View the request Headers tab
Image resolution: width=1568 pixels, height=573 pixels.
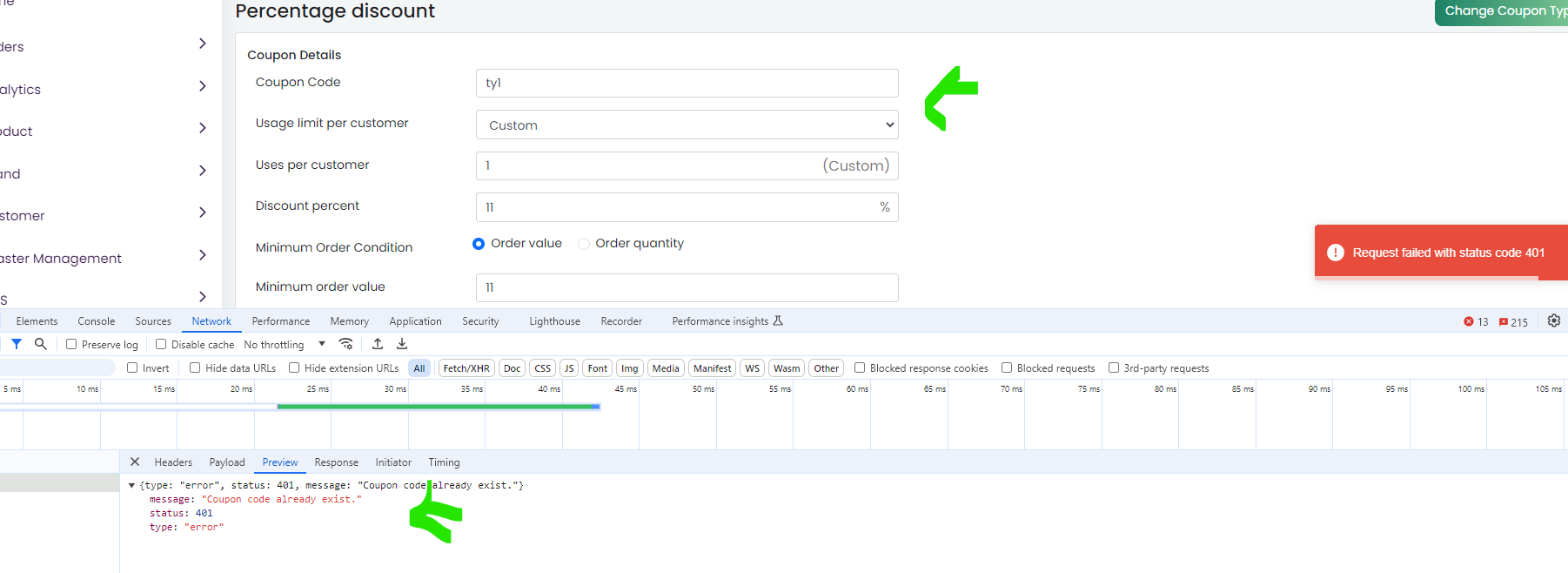(x=173, y=462)
